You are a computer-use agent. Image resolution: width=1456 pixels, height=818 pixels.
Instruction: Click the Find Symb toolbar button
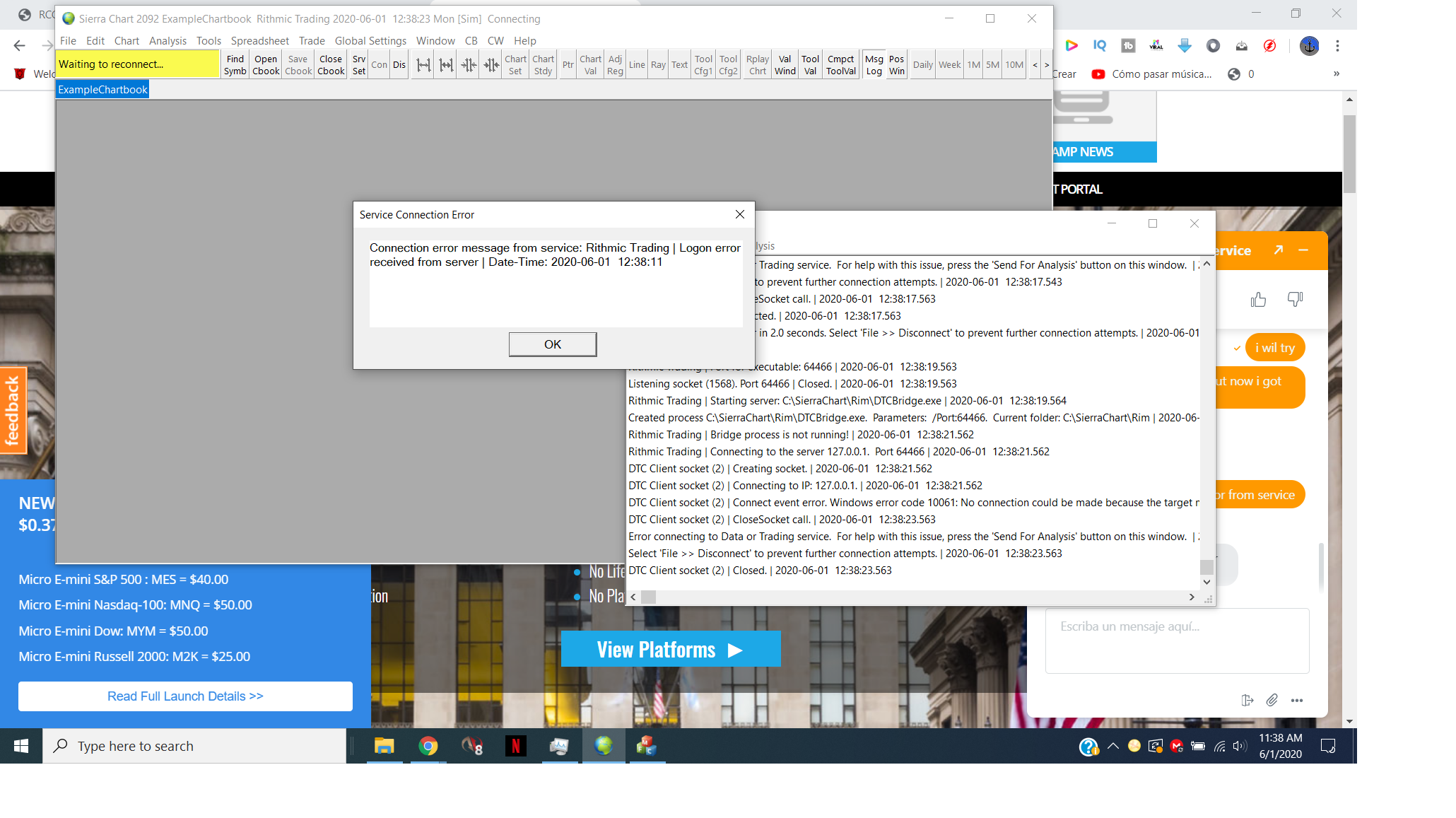point(235,64)
